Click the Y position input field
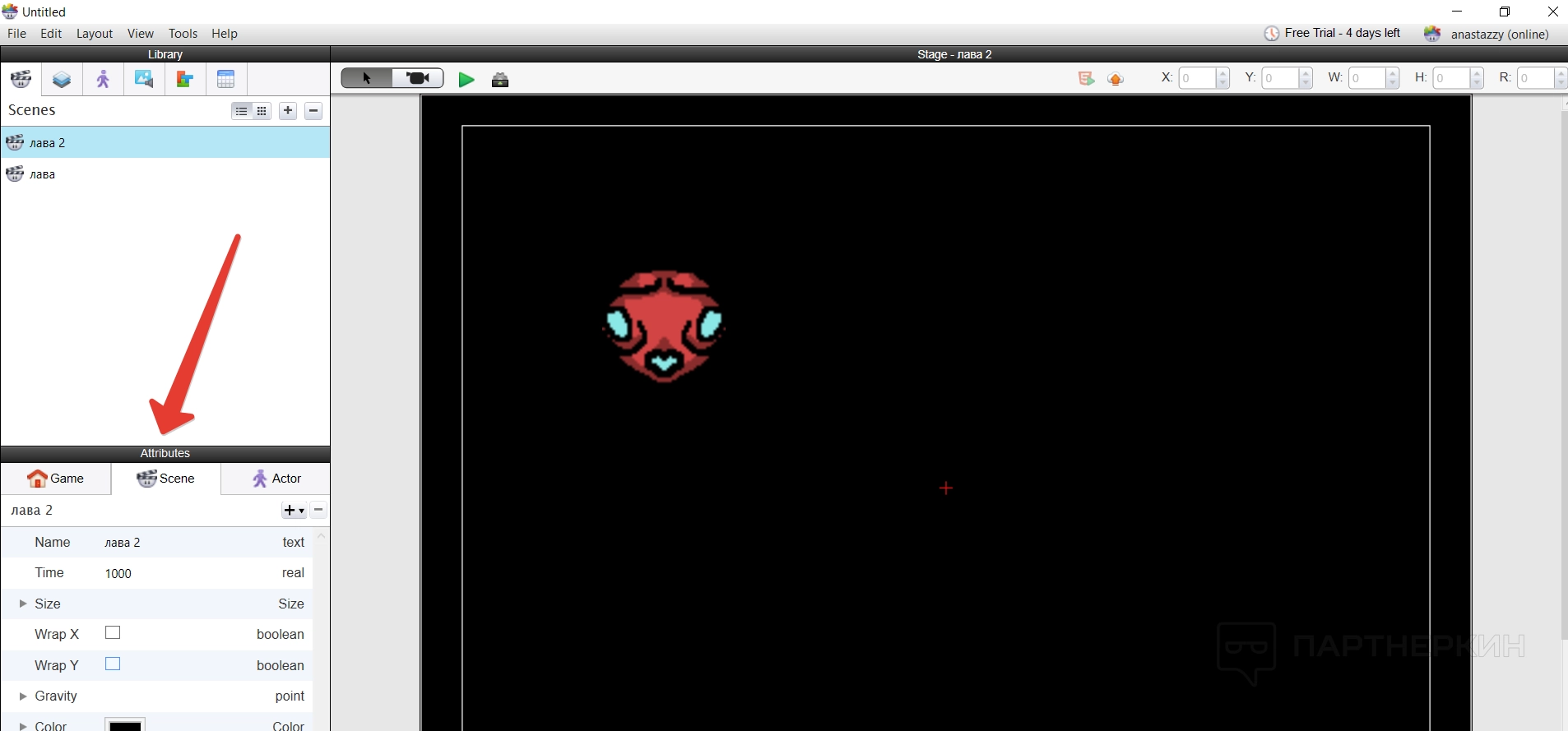Viewport: 1568px width, 731px height. (x=1281, y=78)
